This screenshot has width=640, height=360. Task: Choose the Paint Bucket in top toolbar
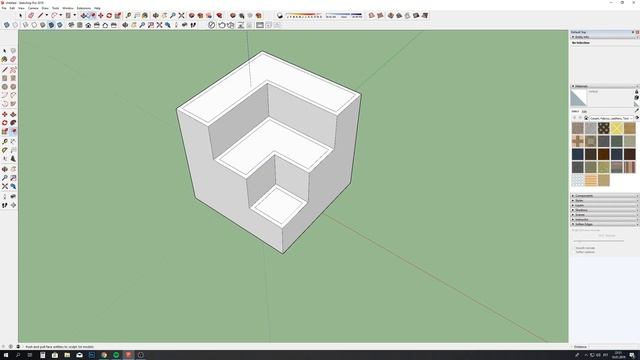pos(145,16)
